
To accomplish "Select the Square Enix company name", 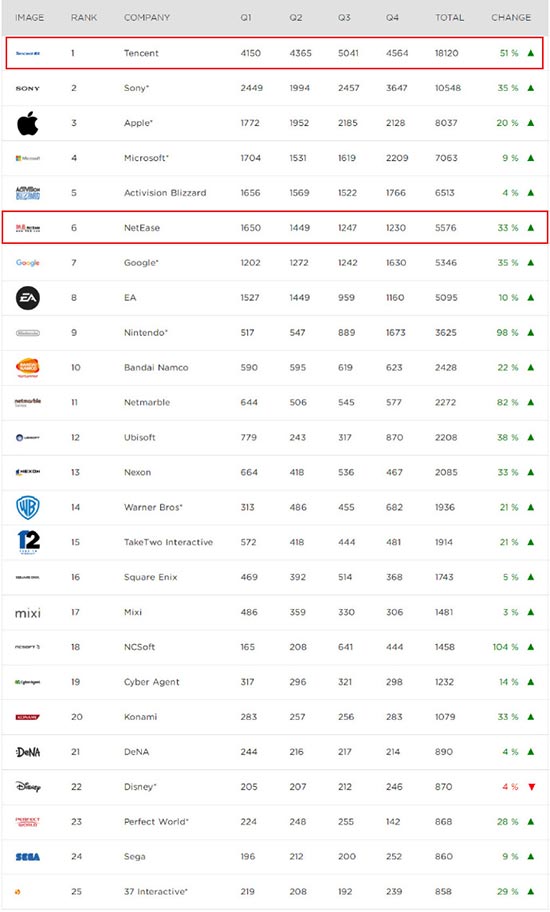I will tap(151, 577).
